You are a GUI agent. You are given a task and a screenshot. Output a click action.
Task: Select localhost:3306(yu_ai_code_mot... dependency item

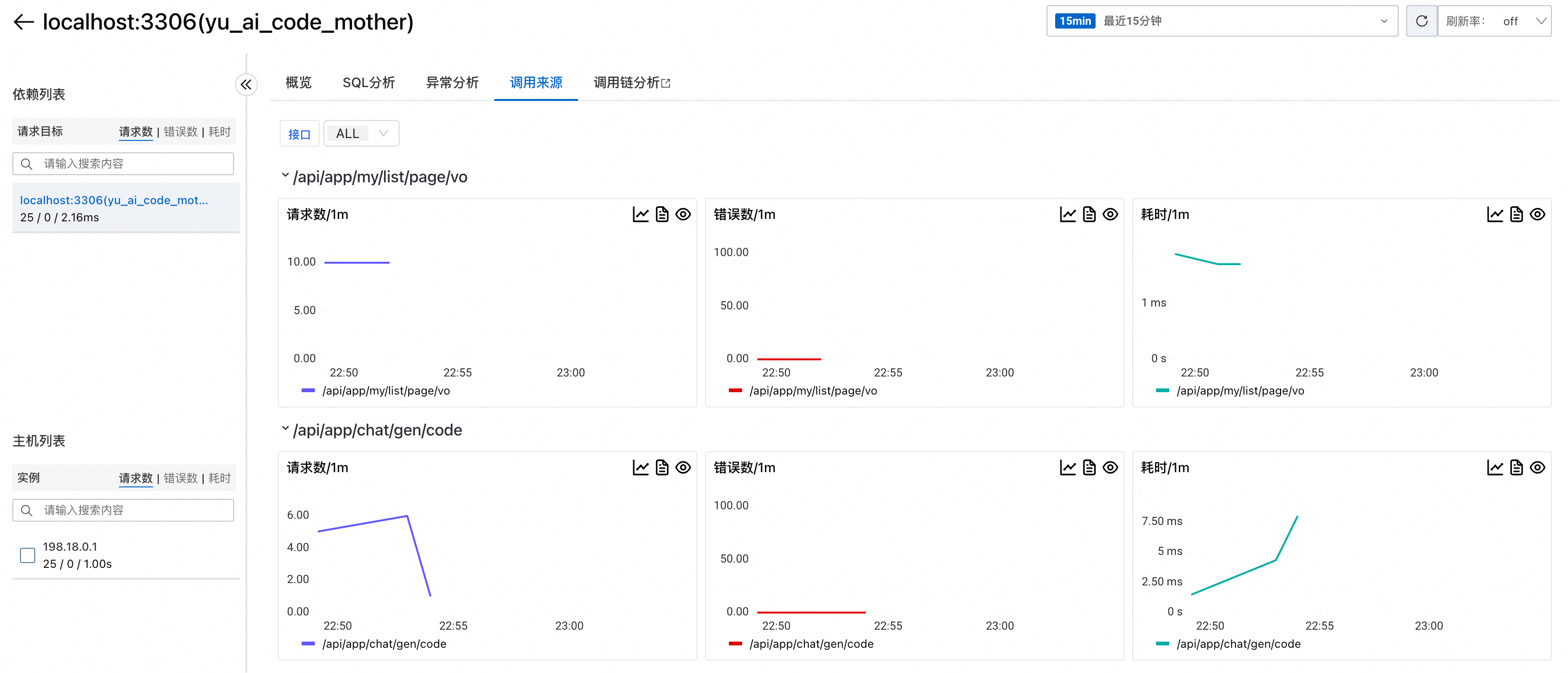[114, 200]
